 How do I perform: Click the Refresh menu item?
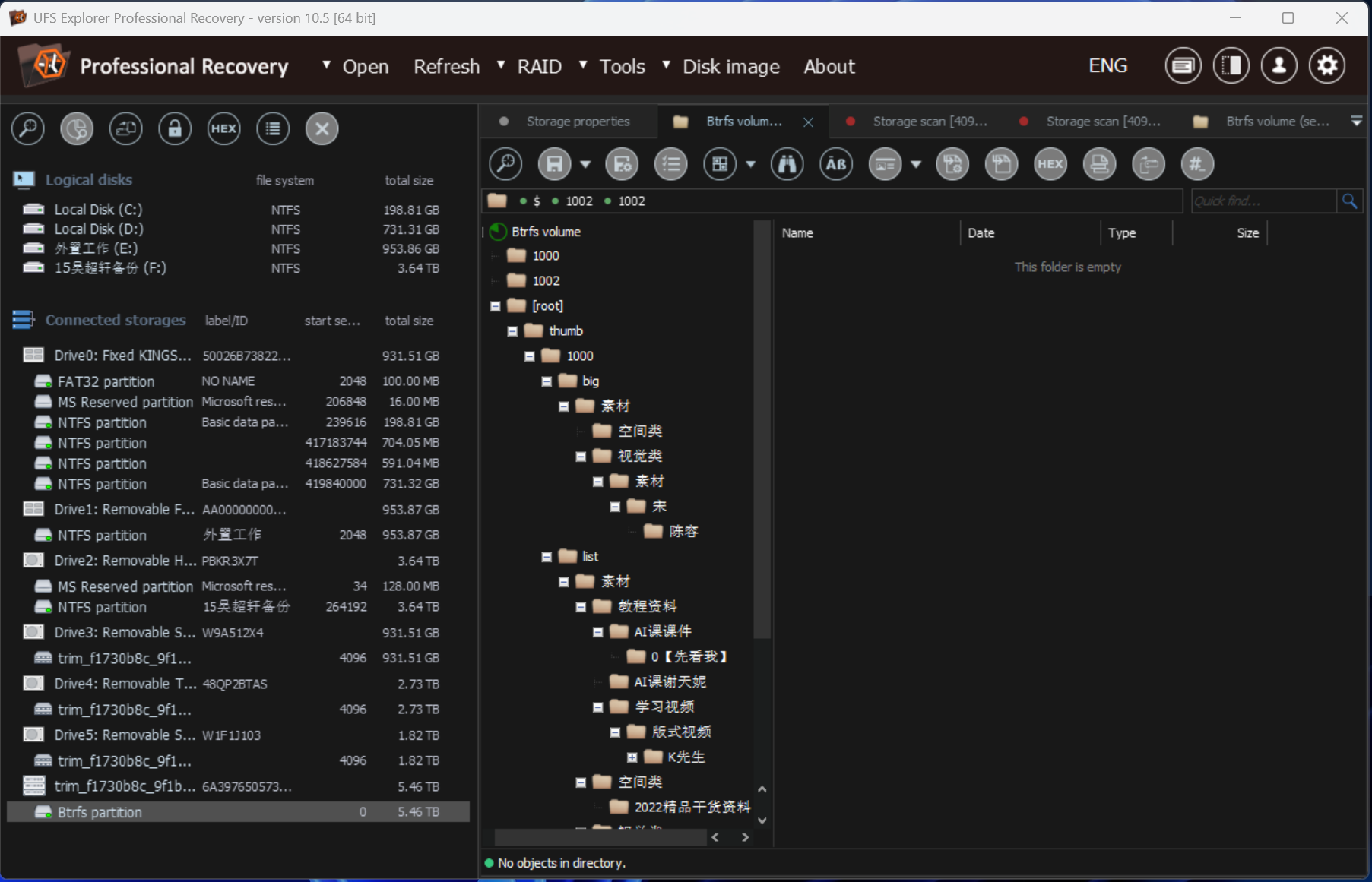tap(447, 67)
